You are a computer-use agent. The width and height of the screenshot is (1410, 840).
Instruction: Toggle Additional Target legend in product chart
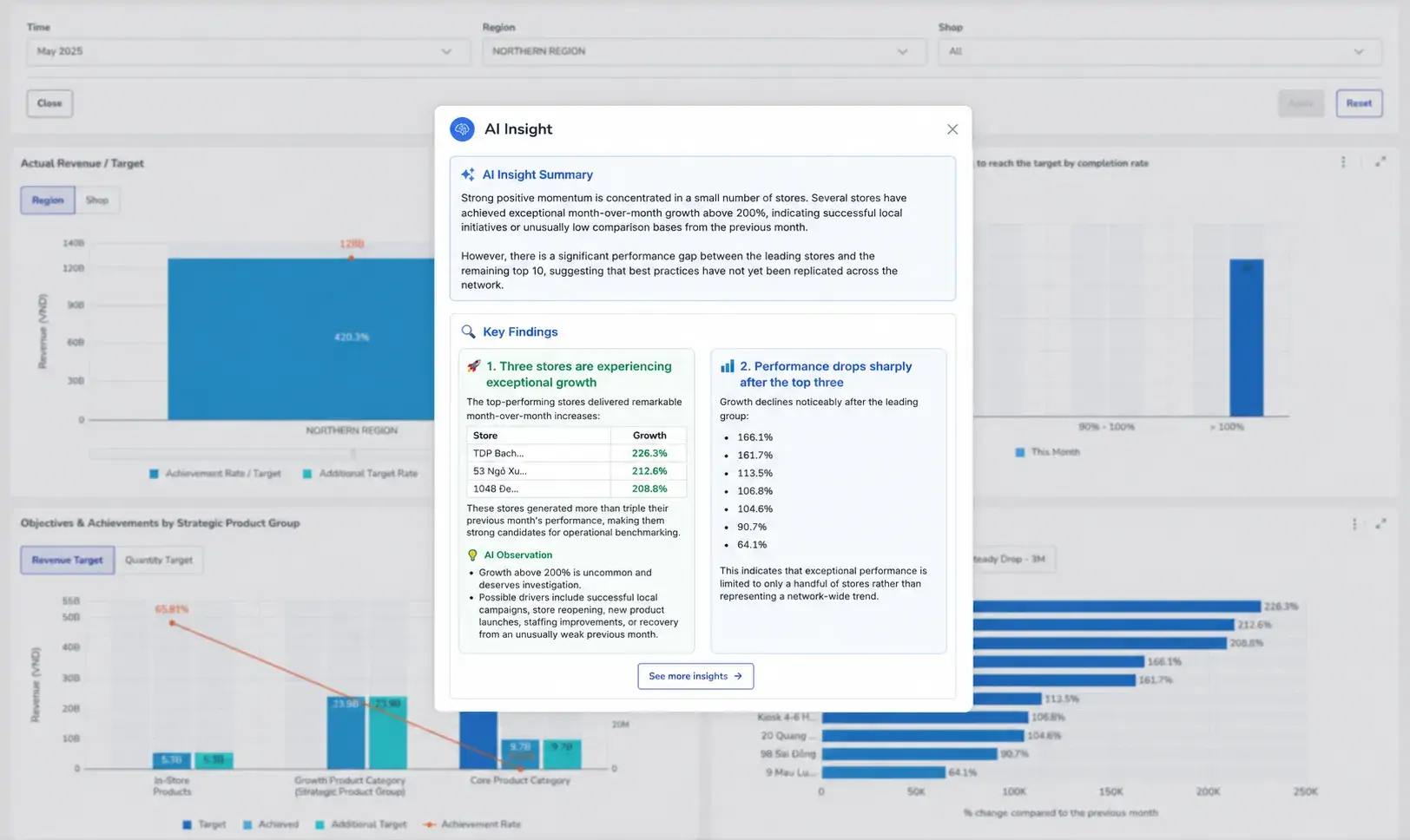[x=360, y=824]
